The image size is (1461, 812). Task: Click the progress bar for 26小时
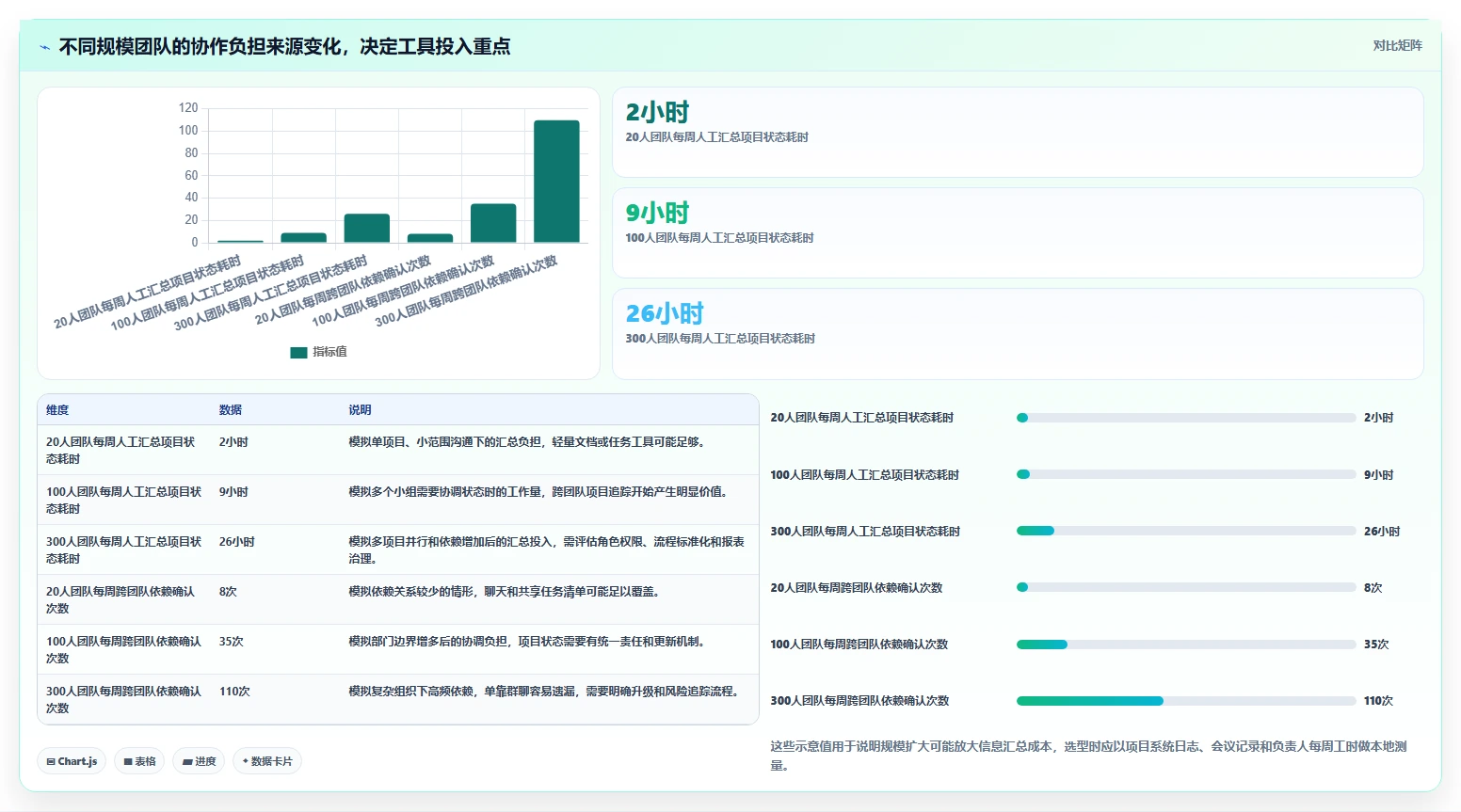[x=1186, y=532]
